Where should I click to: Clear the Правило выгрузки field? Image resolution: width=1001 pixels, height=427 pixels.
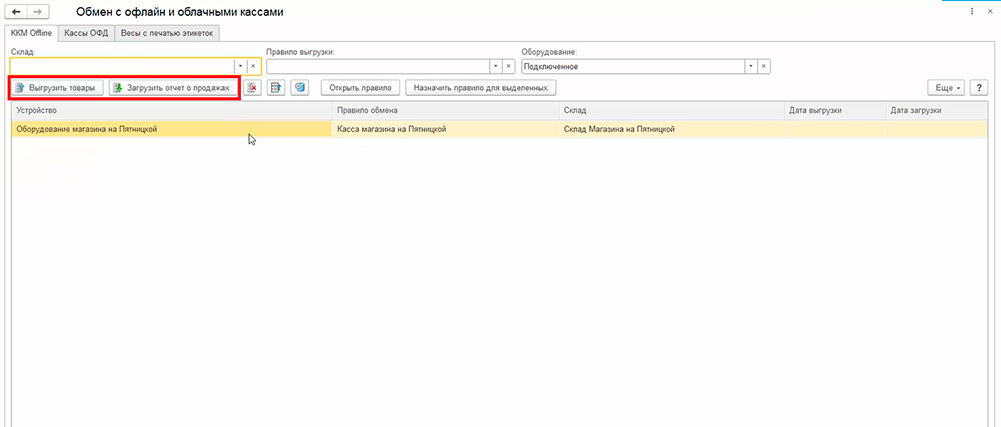click(x=509, y=66)
